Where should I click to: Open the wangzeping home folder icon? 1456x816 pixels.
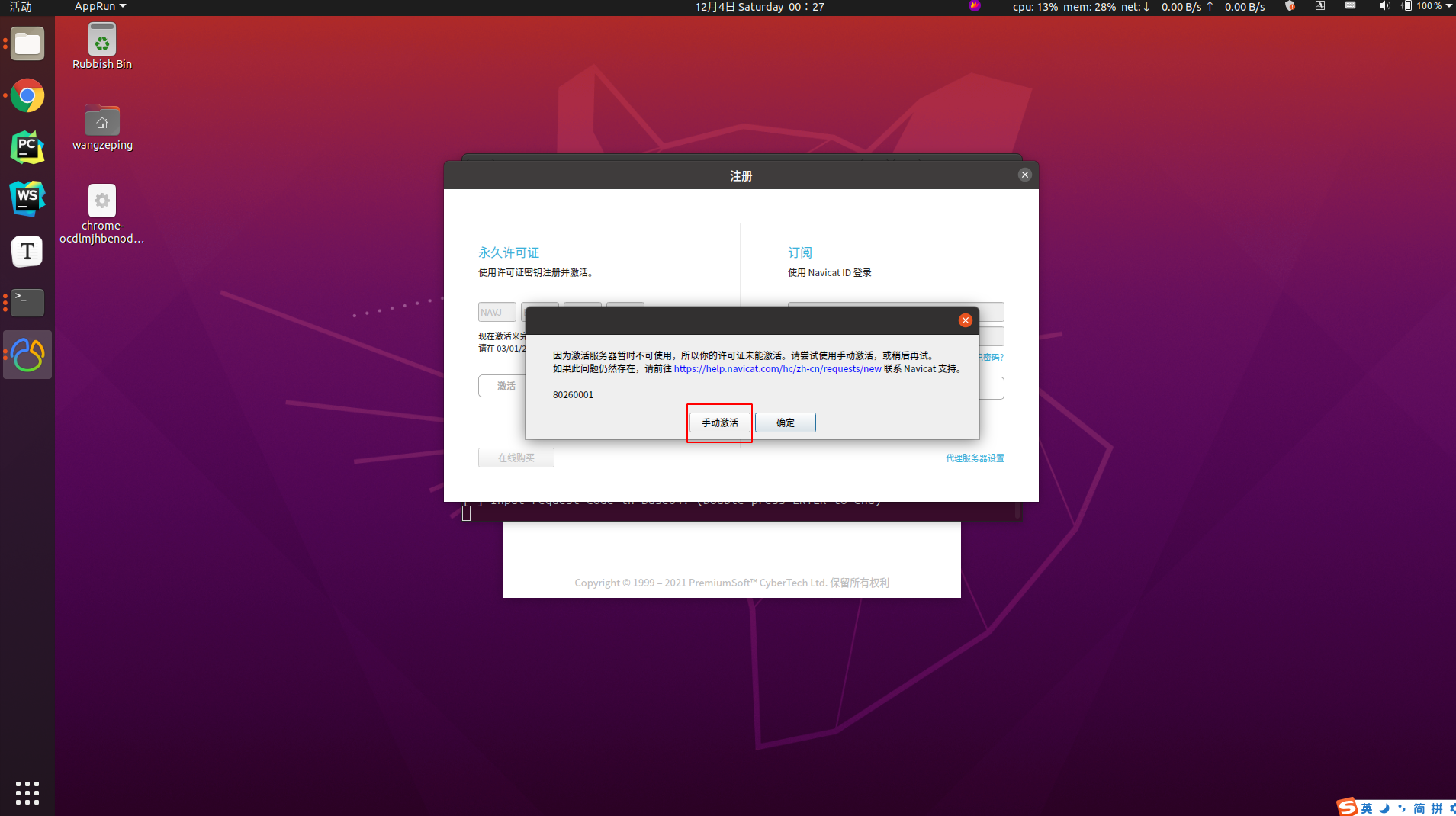click(102, 127)
